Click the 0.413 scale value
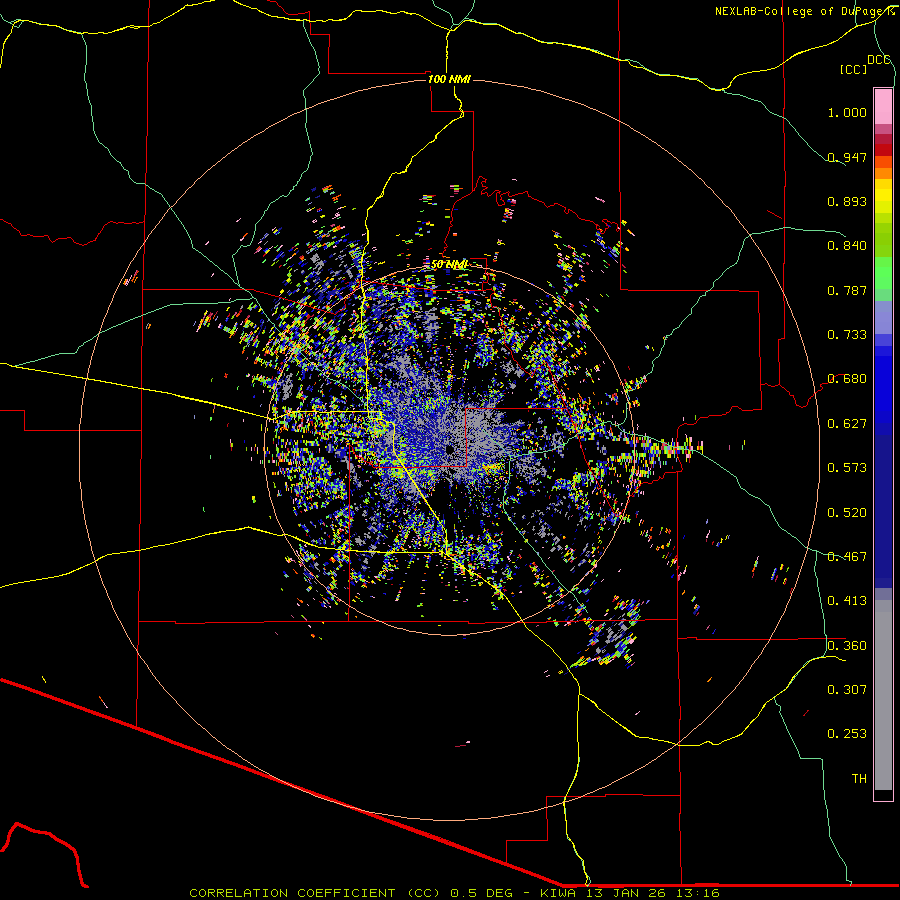 point(847,601)
